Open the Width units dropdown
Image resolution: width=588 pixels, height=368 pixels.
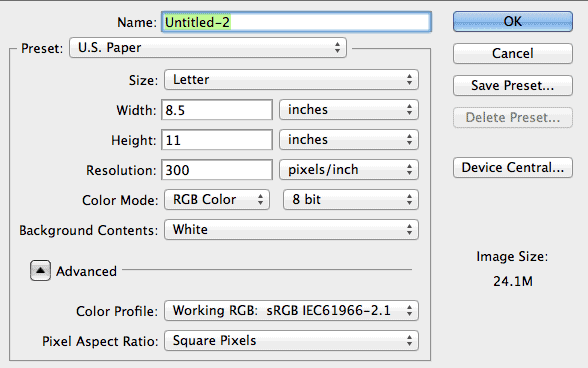349,110
